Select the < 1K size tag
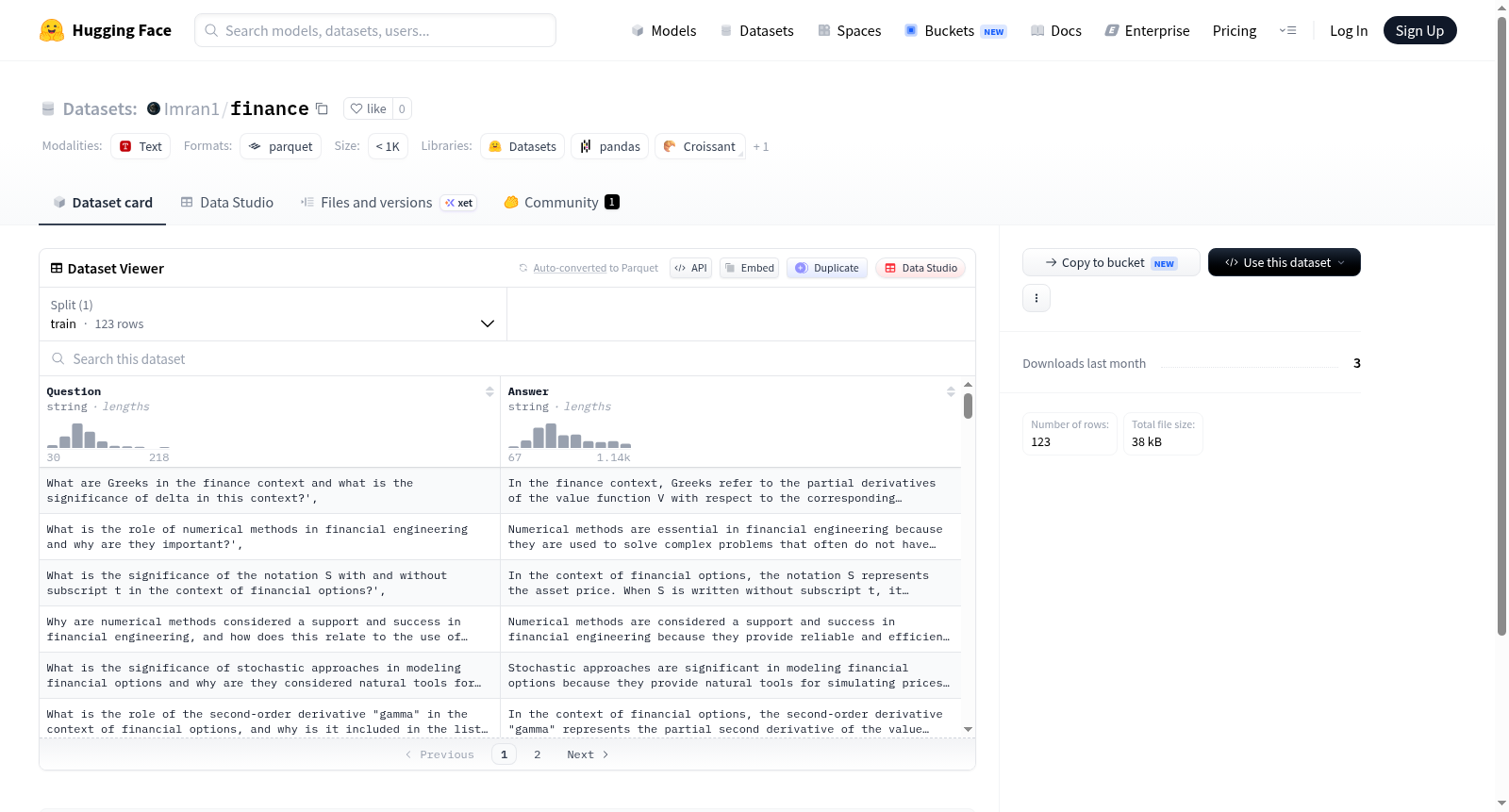Screen dimensions: 1509x812 (388, 146)
